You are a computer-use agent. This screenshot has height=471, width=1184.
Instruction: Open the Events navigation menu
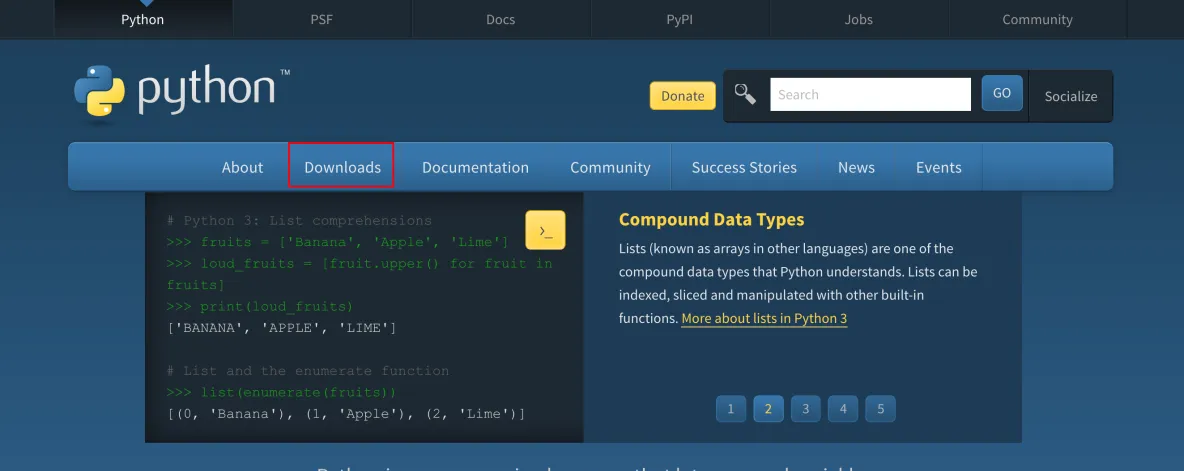939,167
